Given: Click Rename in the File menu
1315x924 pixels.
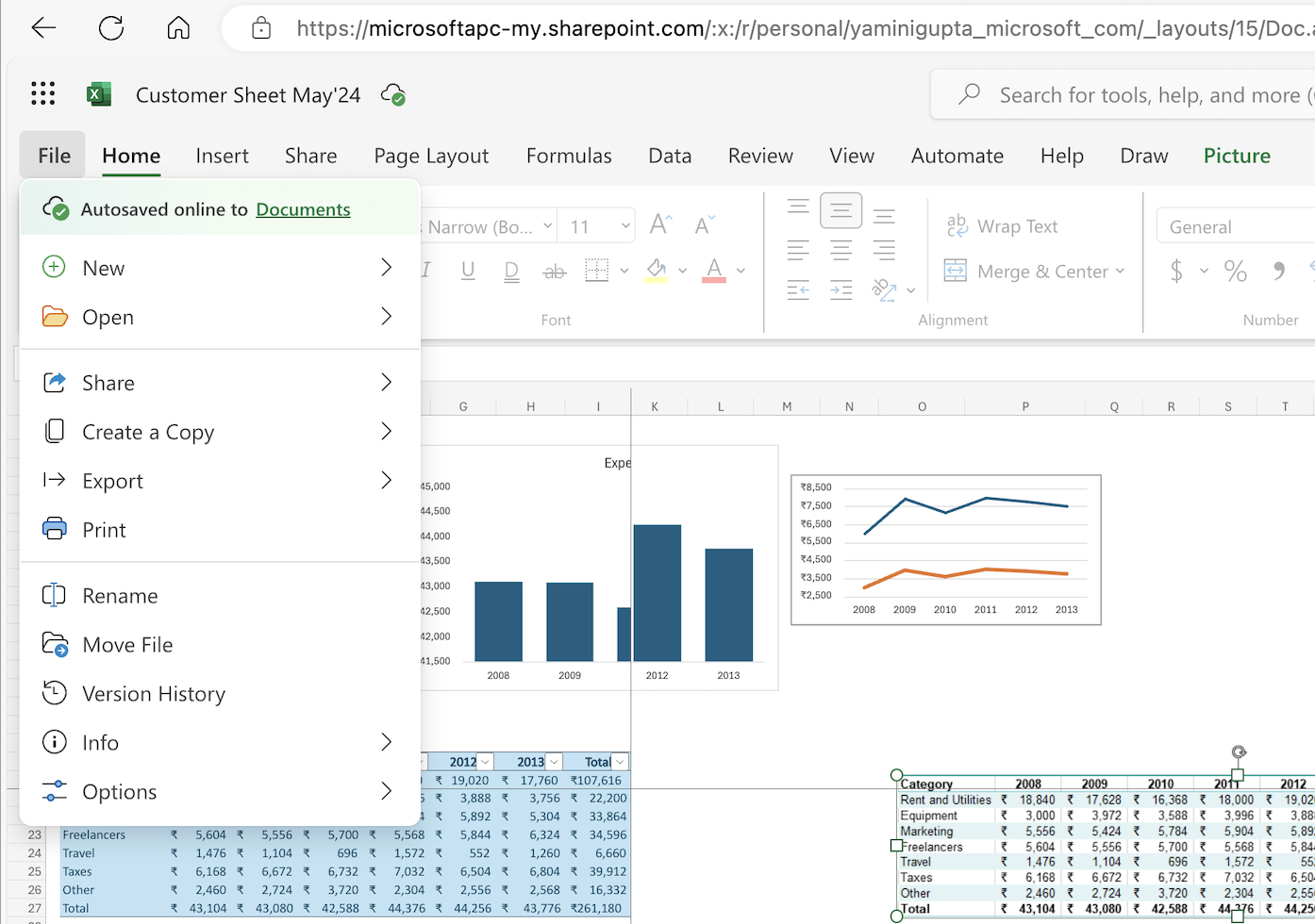Looking at the screenshot, I should pos(120,596).
